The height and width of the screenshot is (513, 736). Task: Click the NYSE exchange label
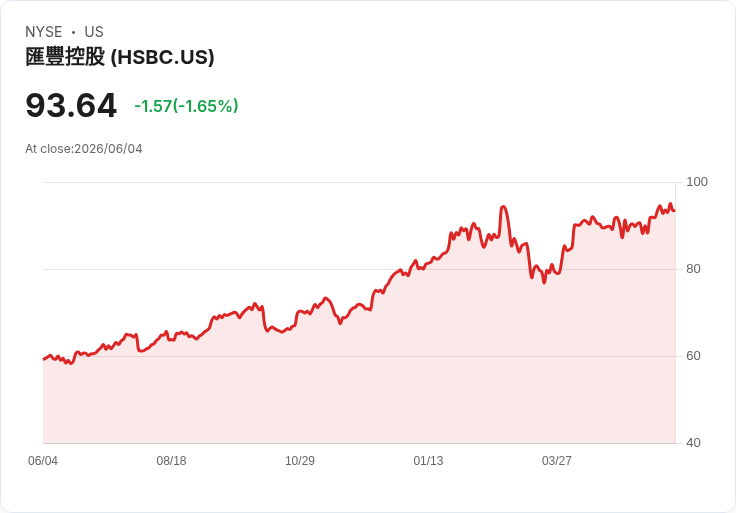point(44,32)
